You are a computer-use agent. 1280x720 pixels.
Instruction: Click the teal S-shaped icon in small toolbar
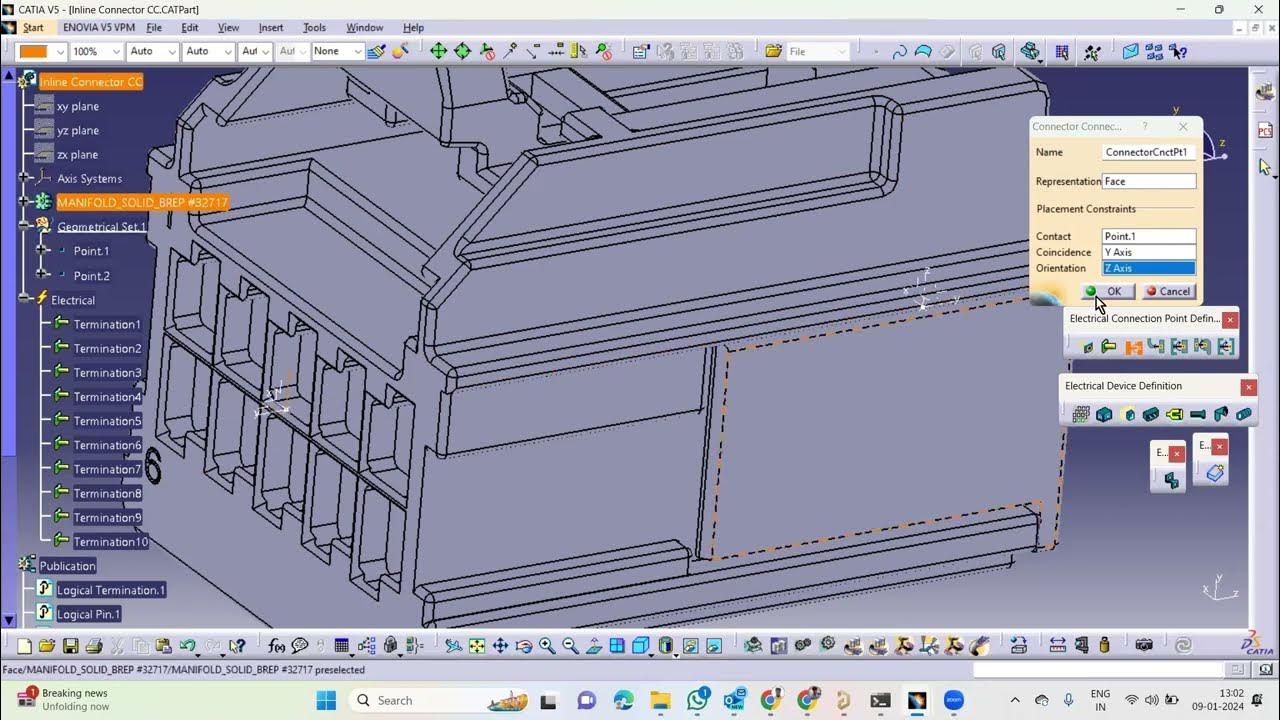[1172, 480]
